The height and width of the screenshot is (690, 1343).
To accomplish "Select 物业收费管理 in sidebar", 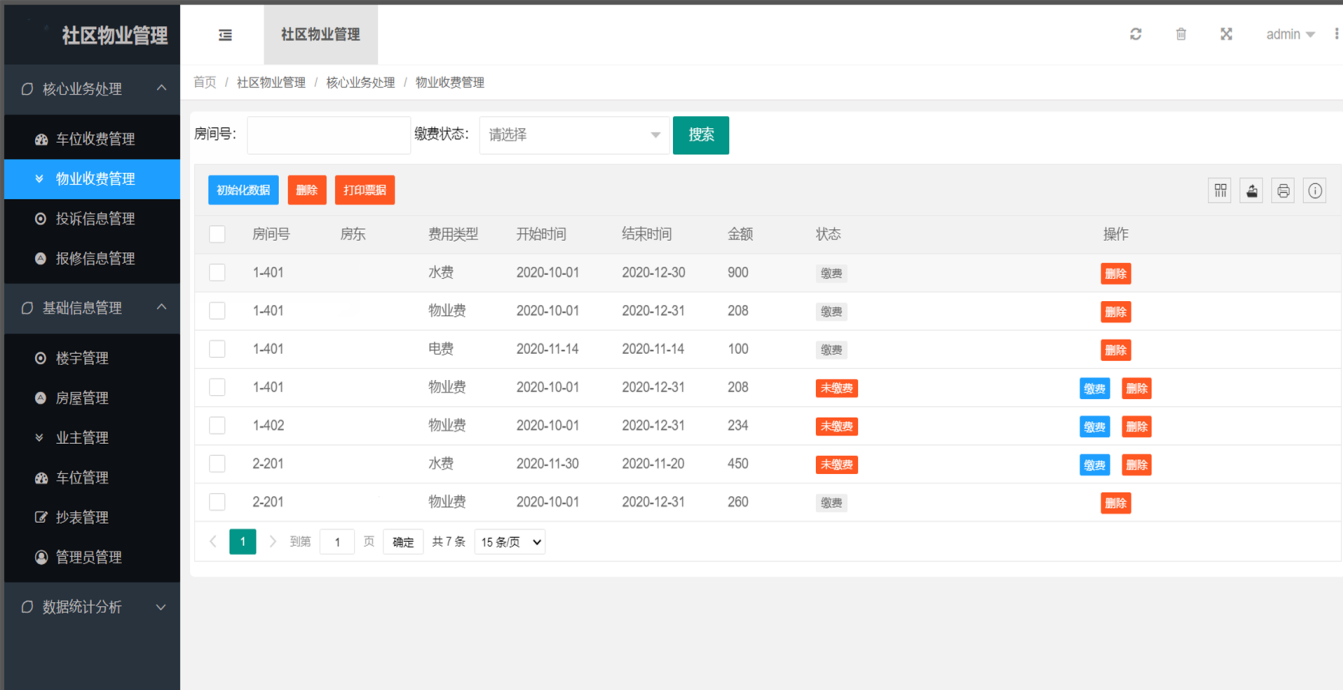I will 92,179.
